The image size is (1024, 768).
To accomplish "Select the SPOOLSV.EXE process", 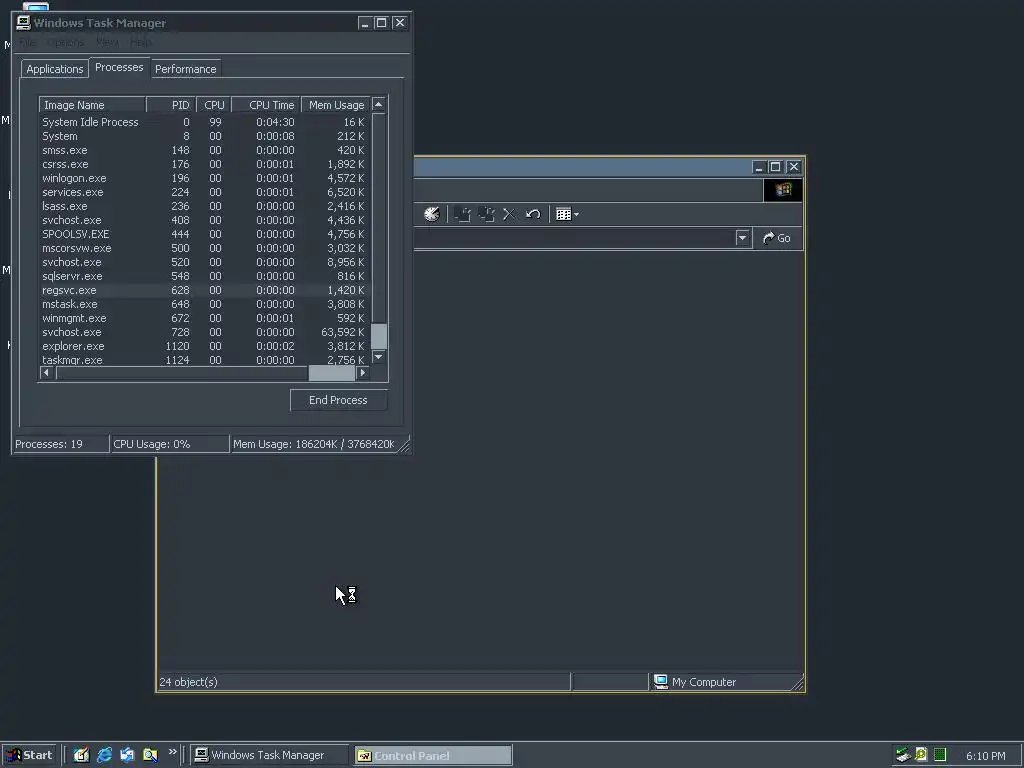I will (x=204, y=234).
